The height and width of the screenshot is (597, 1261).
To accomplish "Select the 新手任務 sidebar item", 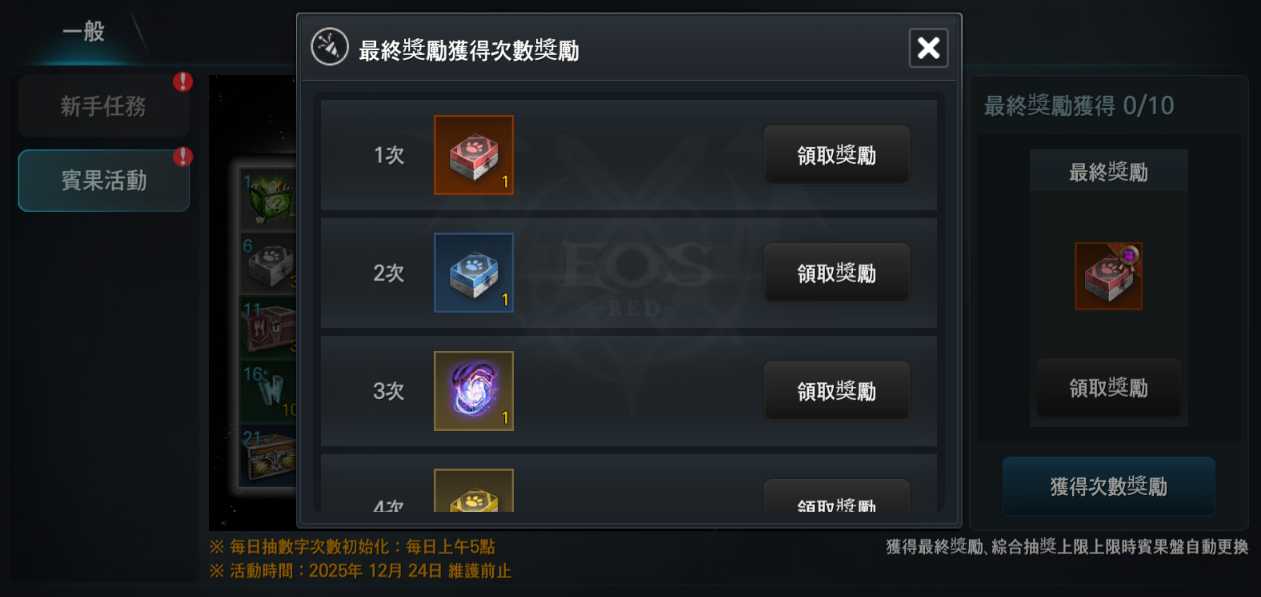I will [104, 107].
